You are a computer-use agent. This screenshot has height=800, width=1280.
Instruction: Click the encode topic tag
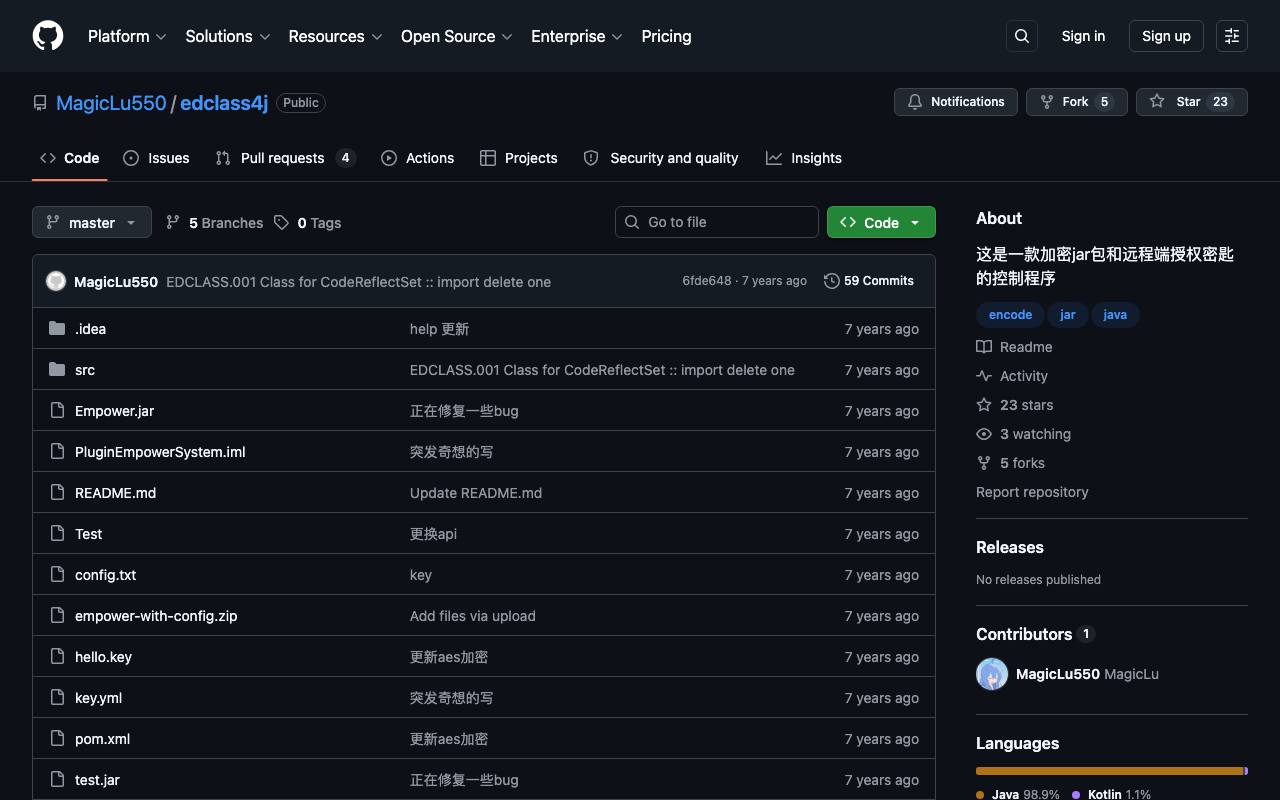[x=1010, y=315]
